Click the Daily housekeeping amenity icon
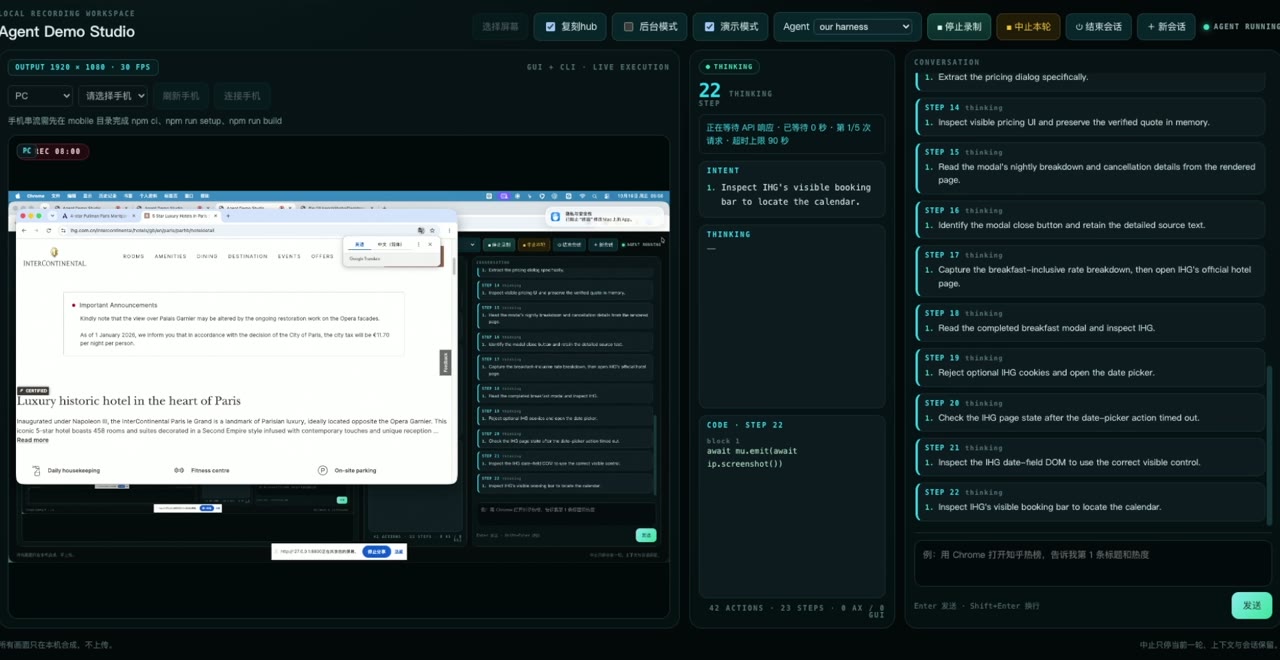1280x660 pixels. click(x=37, y=470)
